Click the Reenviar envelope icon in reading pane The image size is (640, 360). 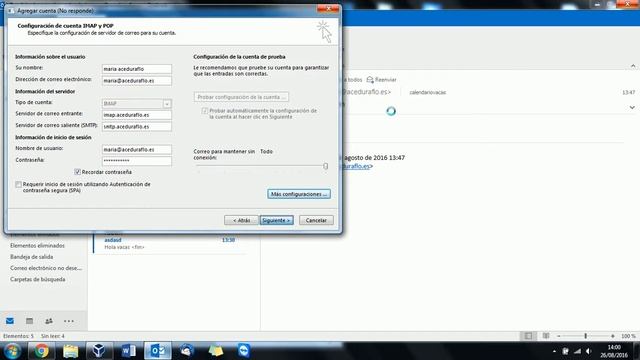[x=370, y=79]
